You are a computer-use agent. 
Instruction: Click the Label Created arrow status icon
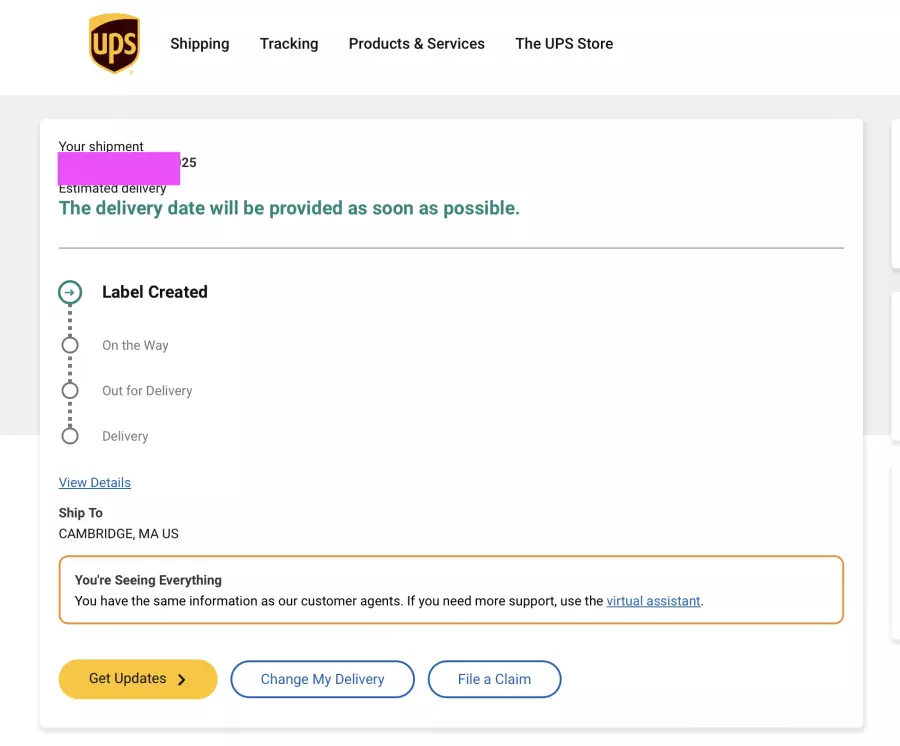click(x=70, y=292)
